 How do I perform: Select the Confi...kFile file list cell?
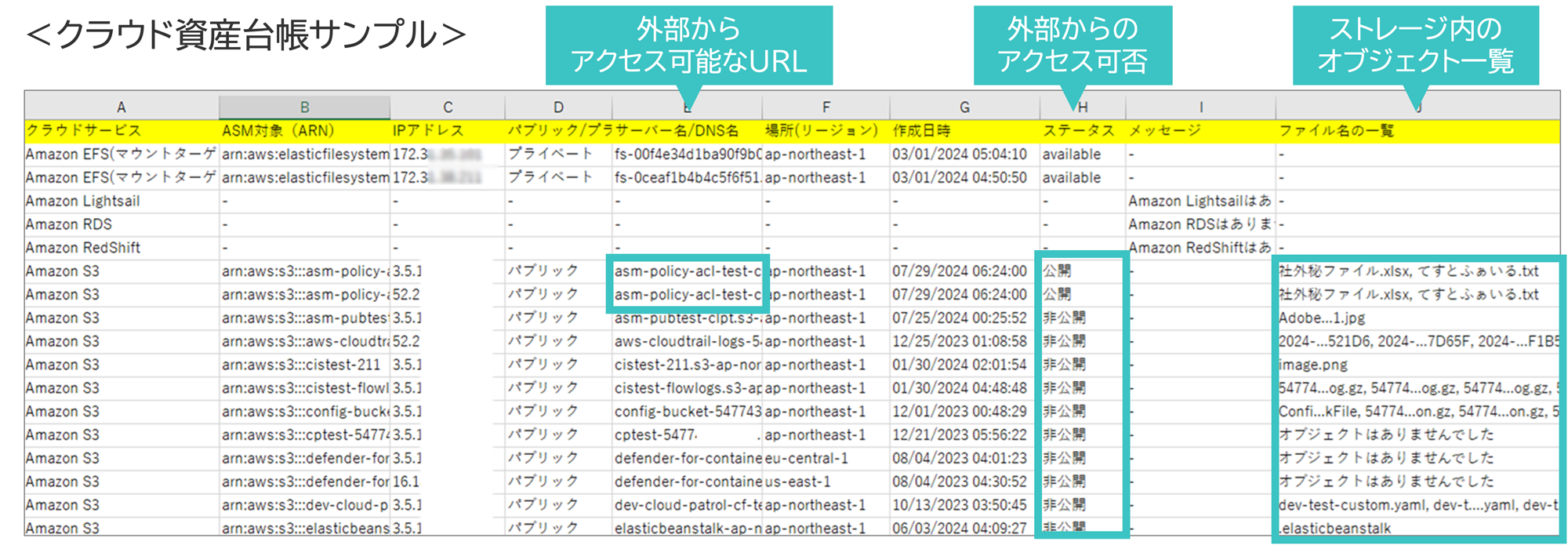[x=1417, y=412]
